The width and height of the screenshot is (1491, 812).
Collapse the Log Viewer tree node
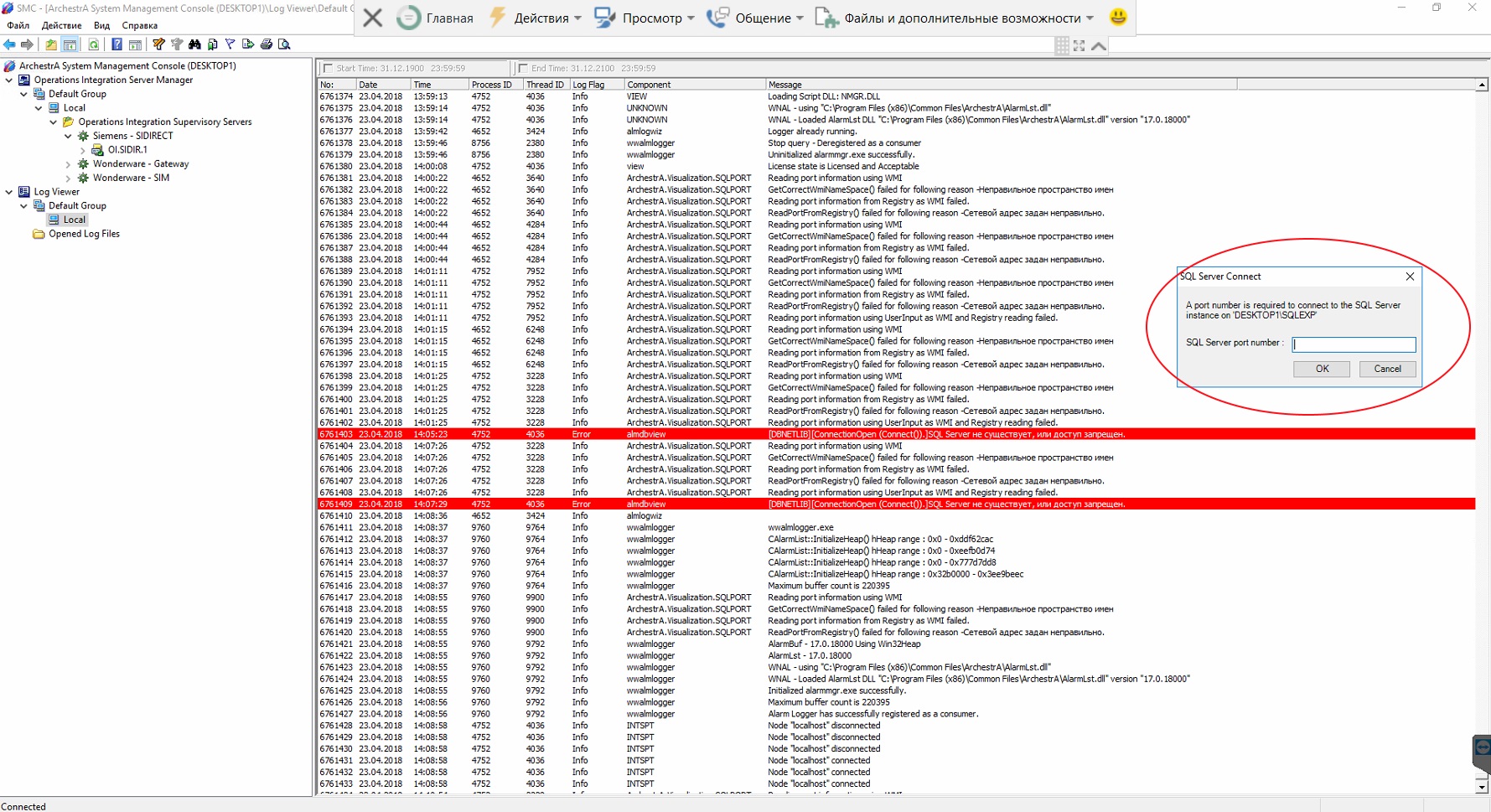[9, 192]
